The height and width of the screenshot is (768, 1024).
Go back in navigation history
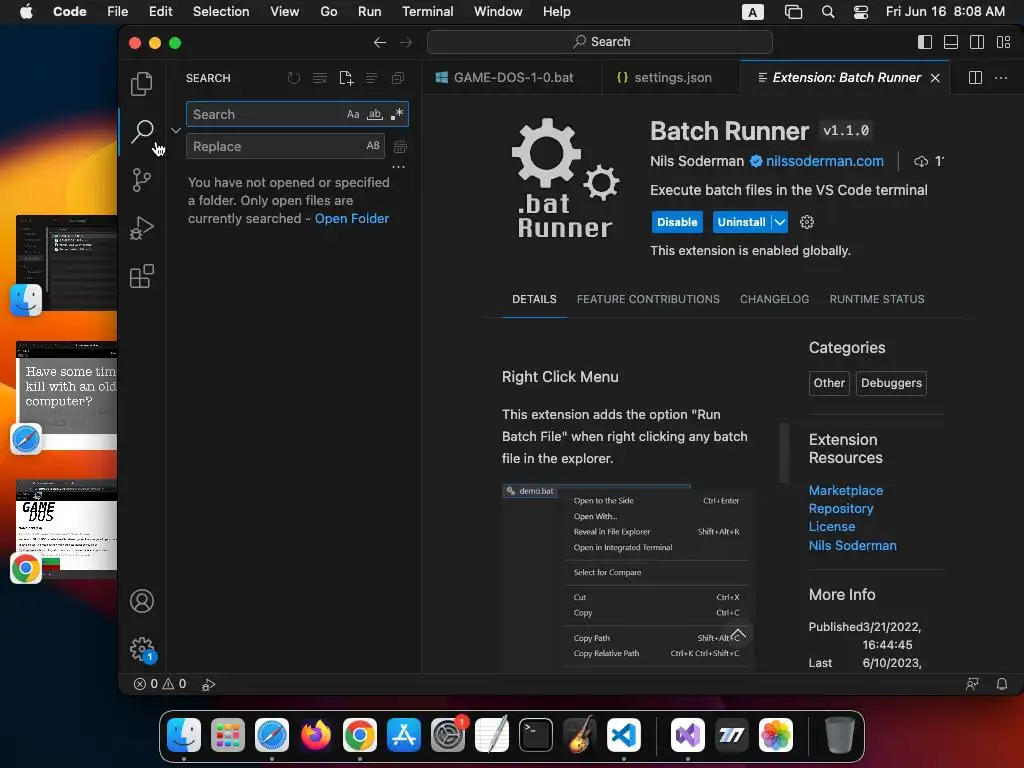click(379, 42)
